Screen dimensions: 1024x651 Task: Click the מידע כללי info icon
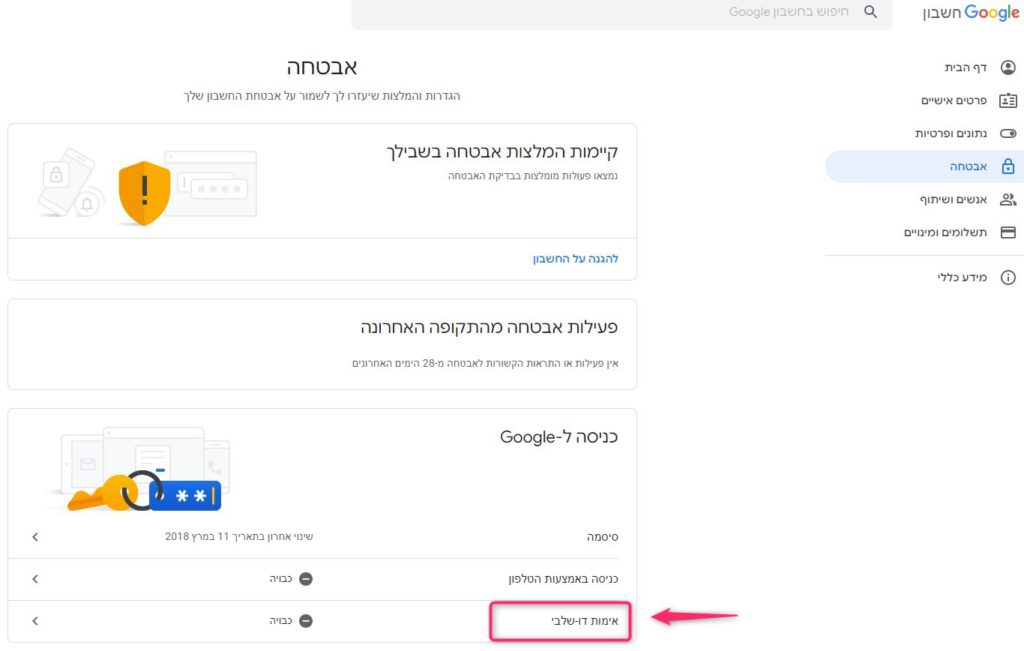1008,278
